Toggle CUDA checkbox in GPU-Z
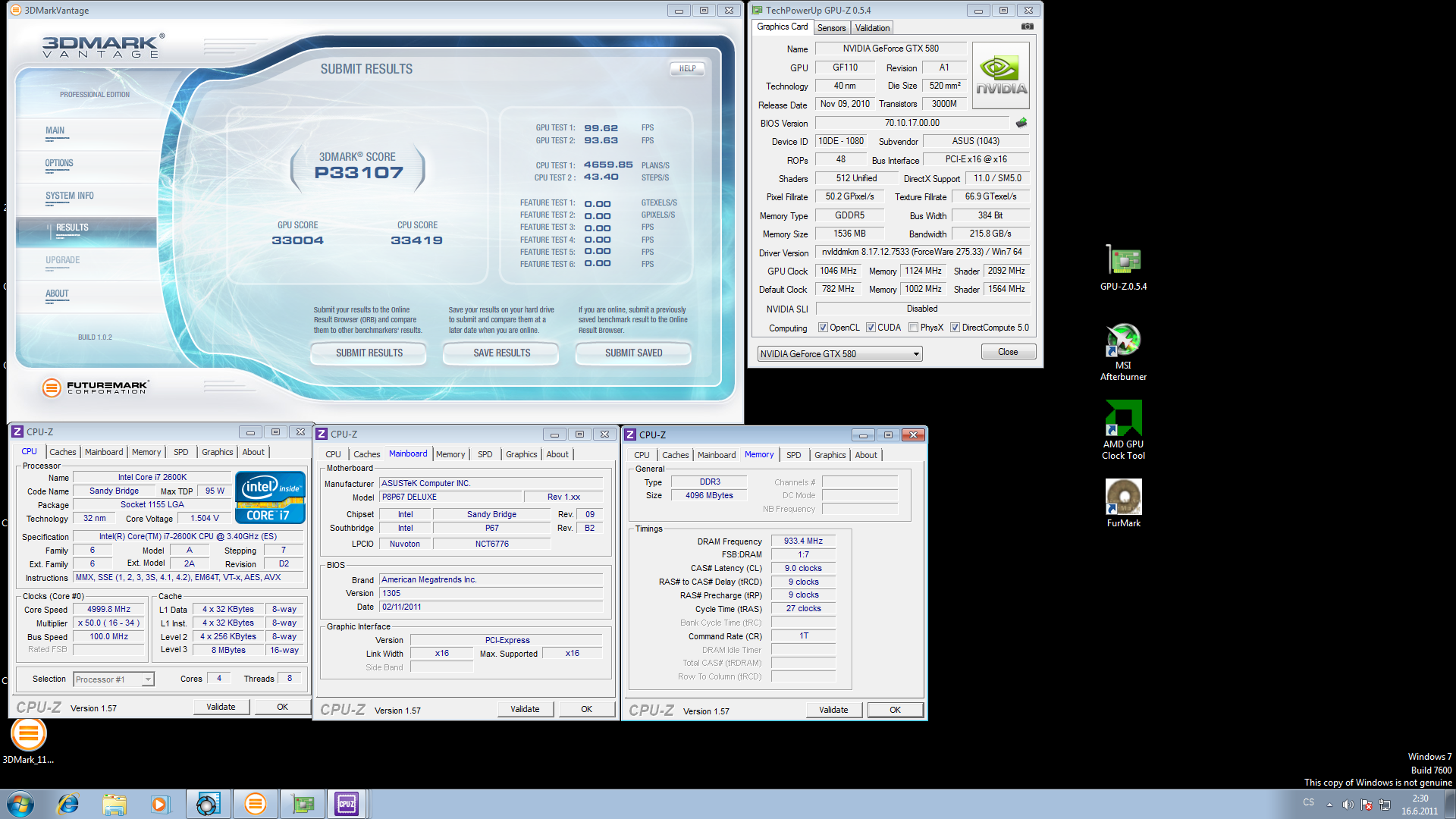1456x819 pixels. (x=871, y=328)
